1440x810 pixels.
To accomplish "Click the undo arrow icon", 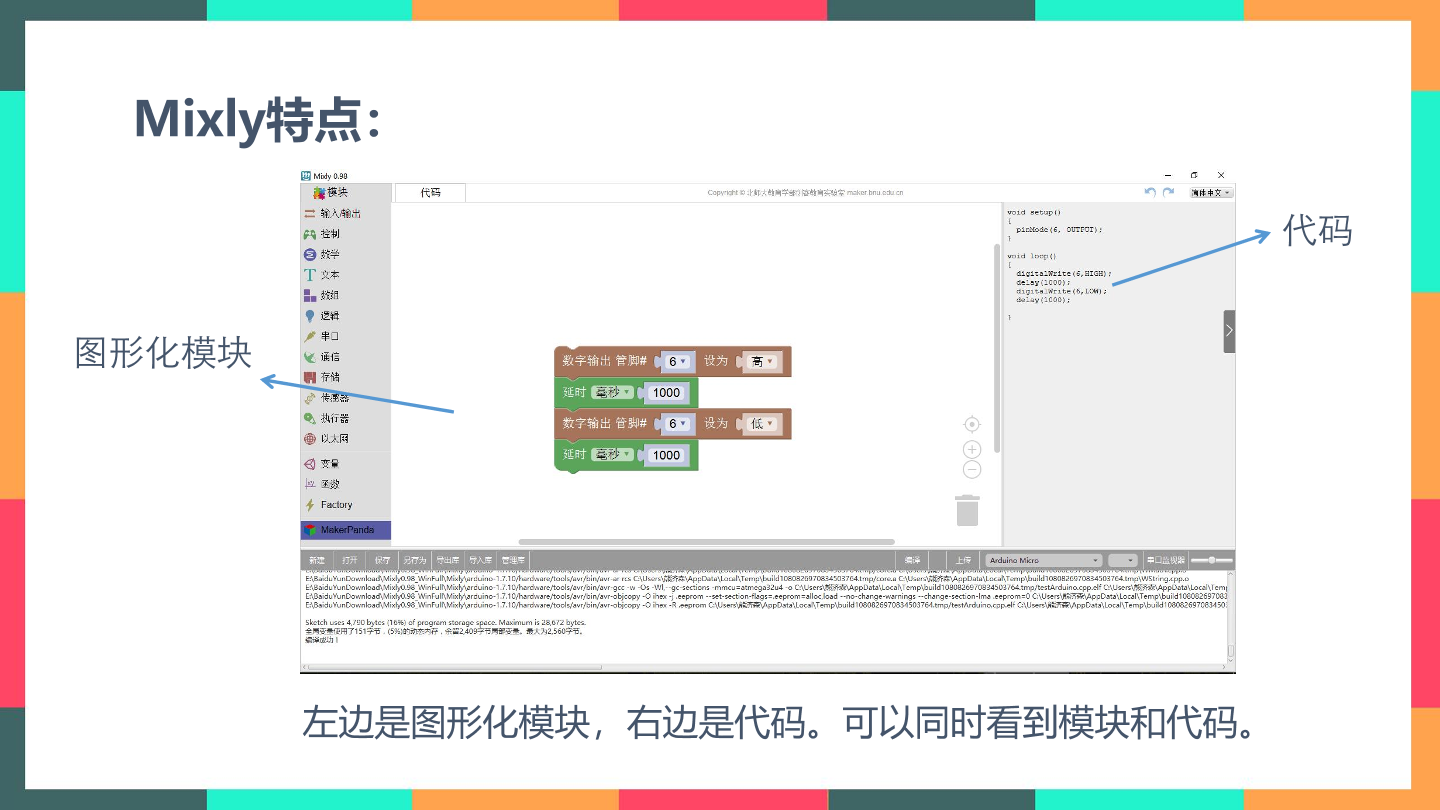I will click(1150, 192).
